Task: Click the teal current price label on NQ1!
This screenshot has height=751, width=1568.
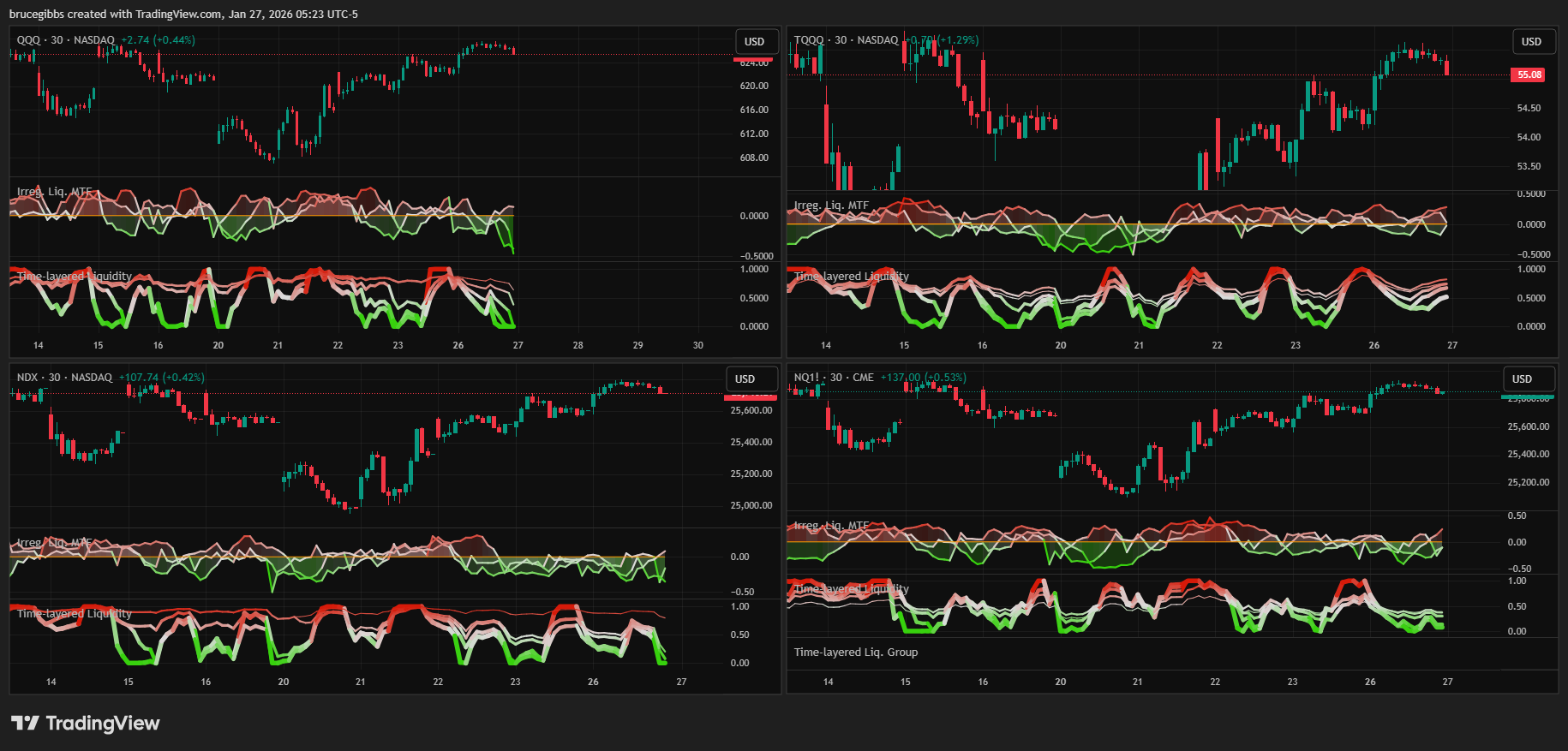Action: 1528,397
